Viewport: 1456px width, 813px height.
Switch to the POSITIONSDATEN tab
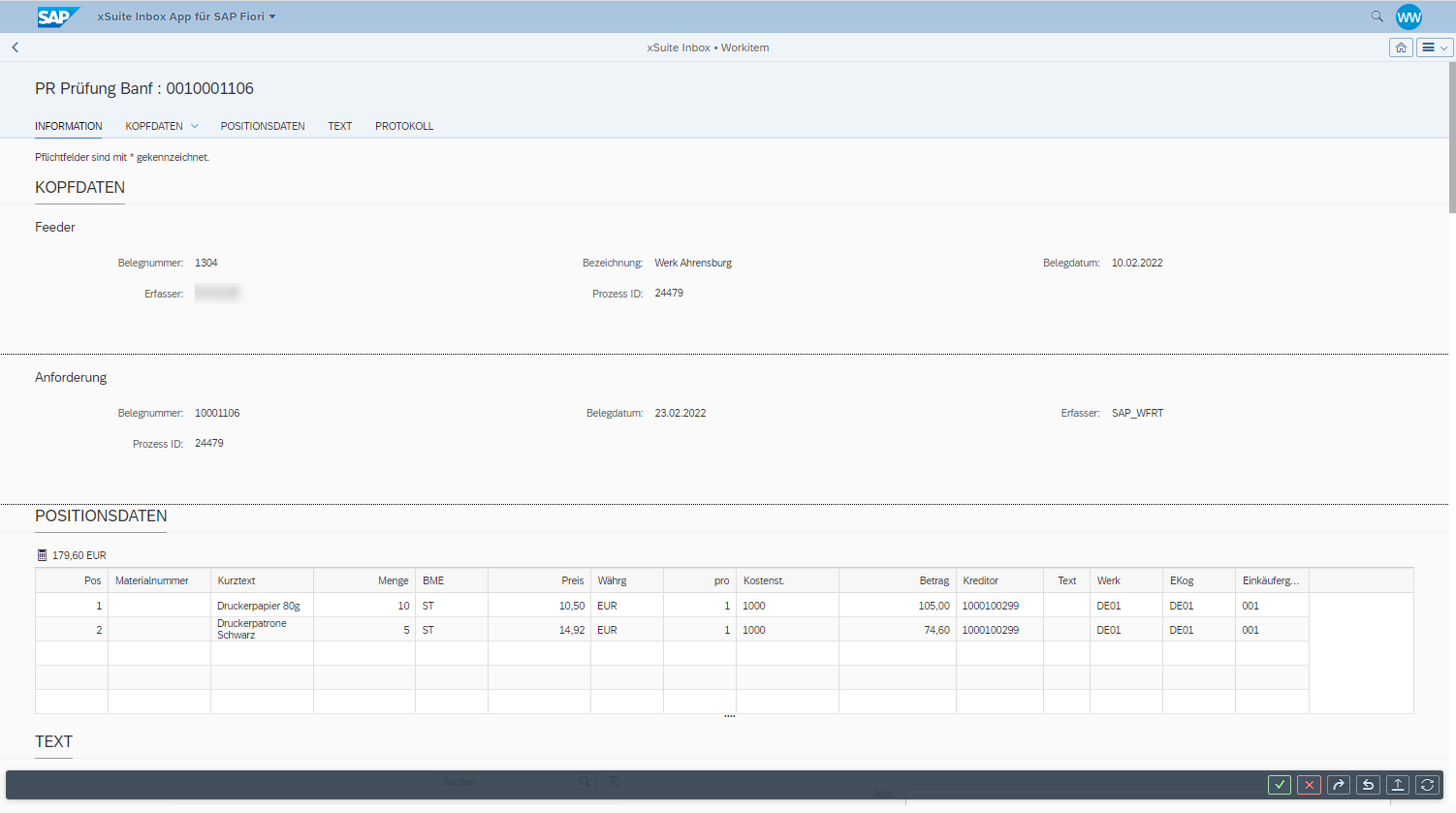pyautogui.click(x=263, y=126)
